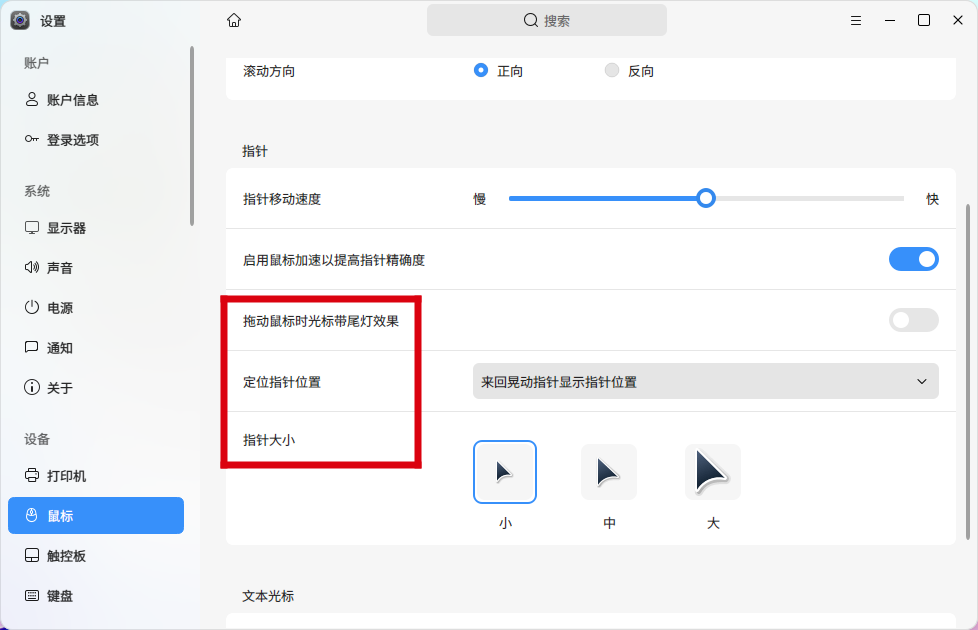Disable 启用鼠标加速以提高指针精确度 switch
The height and width of the screenshot is (630, 978).
tap(914, 259)
